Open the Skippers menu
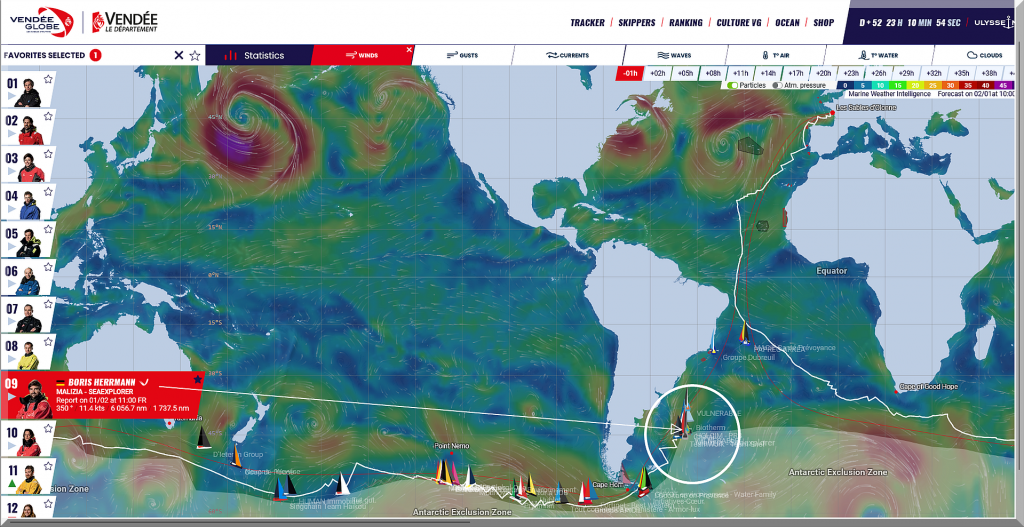 [637, 22]
